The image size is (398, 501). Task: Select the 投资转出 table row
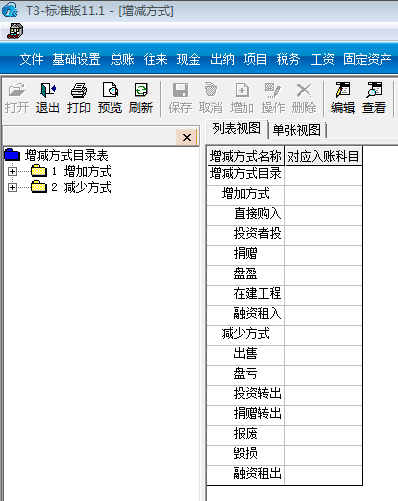[284, 395]
